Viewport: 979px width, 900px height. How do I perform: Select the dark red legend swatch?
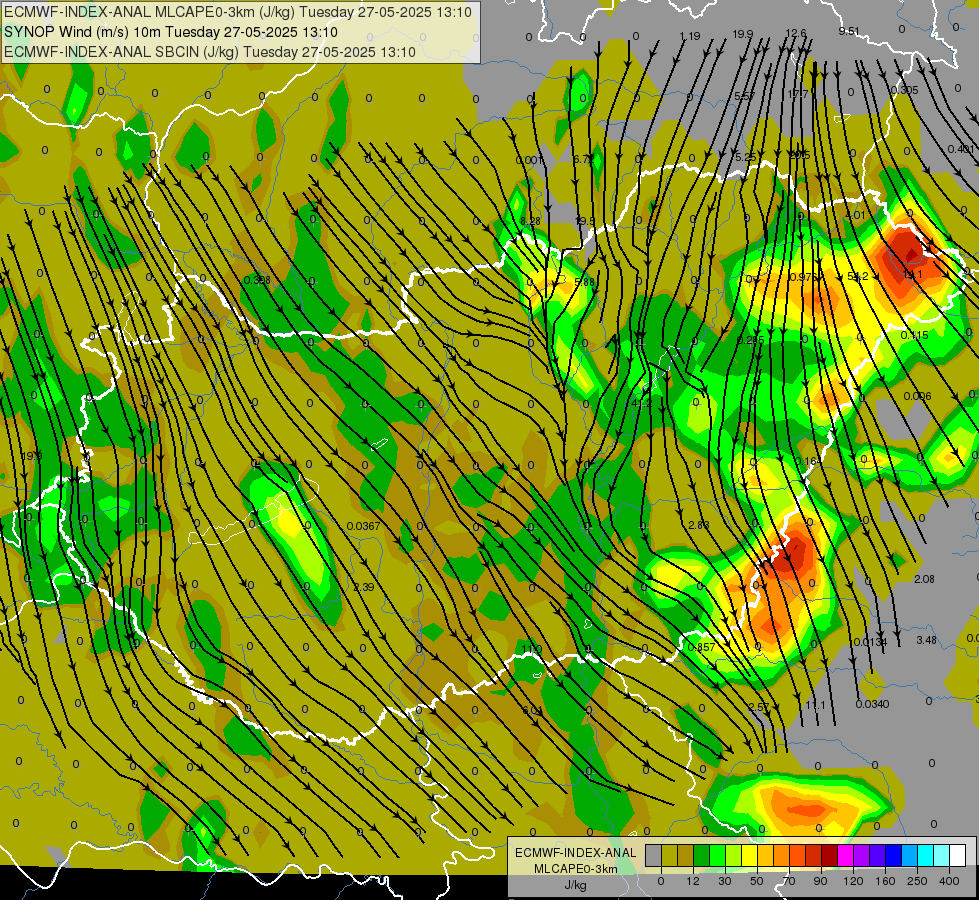[830, 855]
